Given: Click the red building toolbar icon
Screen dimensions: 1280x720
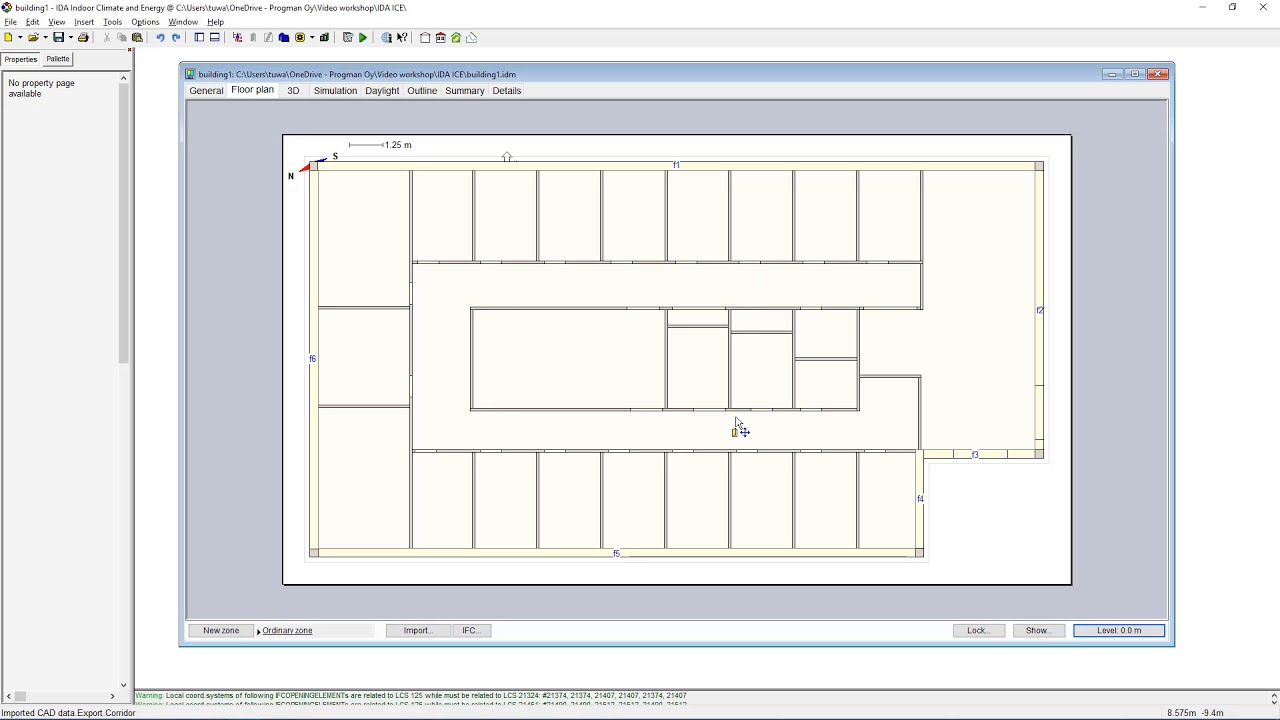Looking at the screenshot, I should point(440,37).
